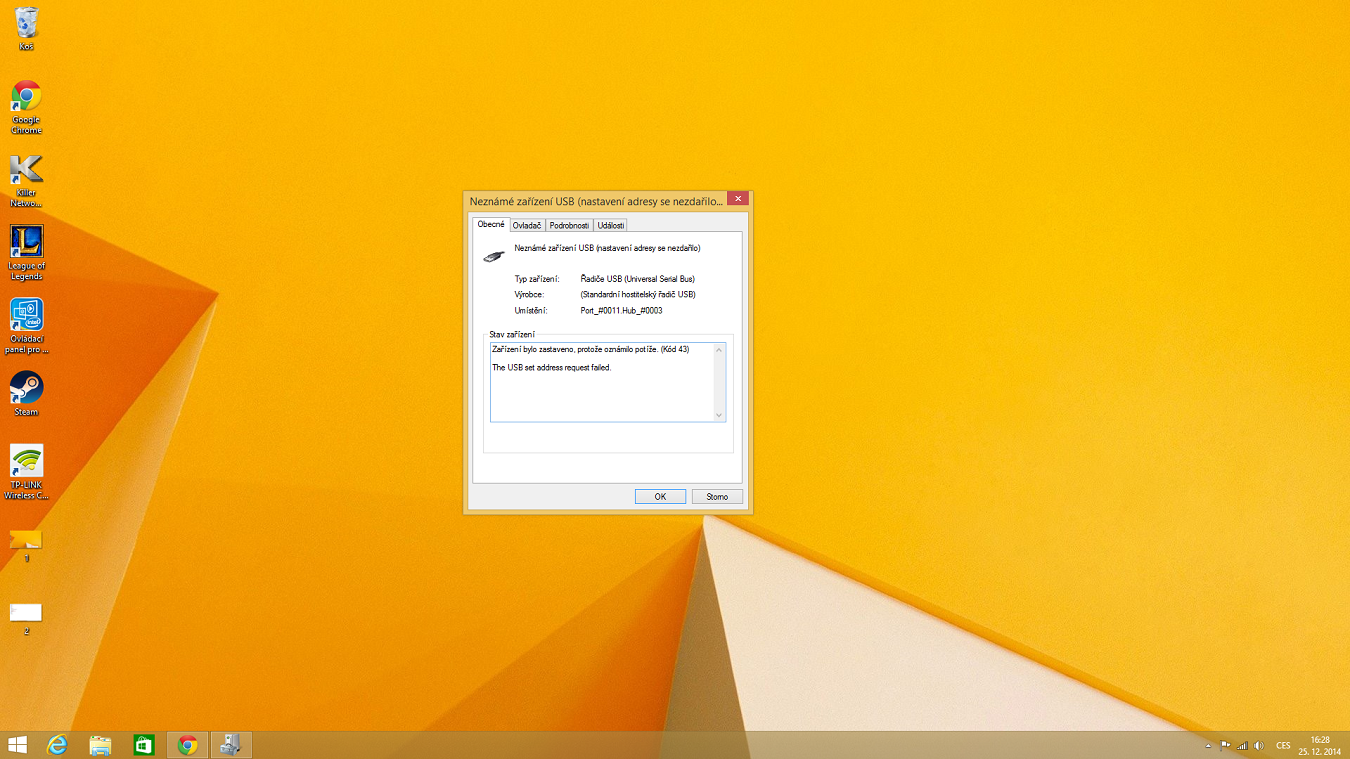Select the image file named 1

pos(26,545)
